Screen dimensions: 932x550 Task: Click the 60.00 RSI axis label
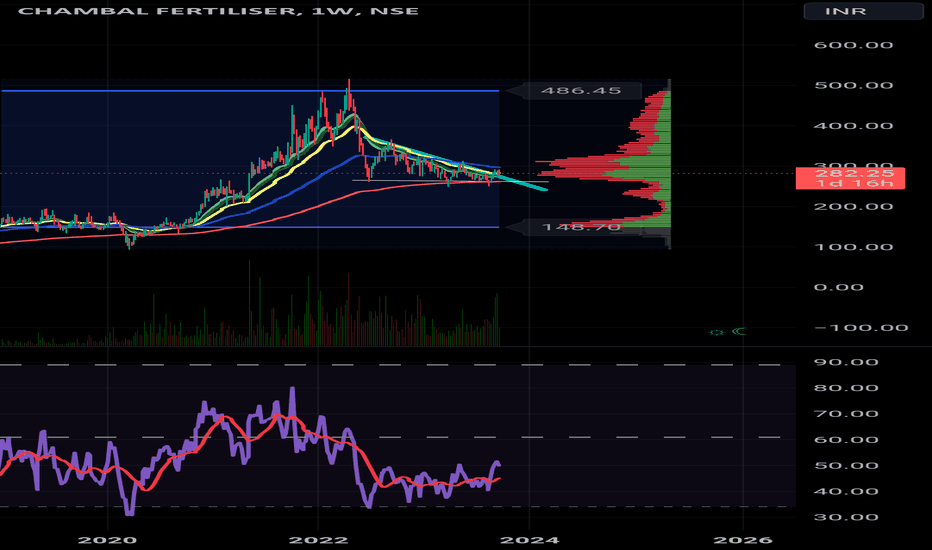point(846,440)
